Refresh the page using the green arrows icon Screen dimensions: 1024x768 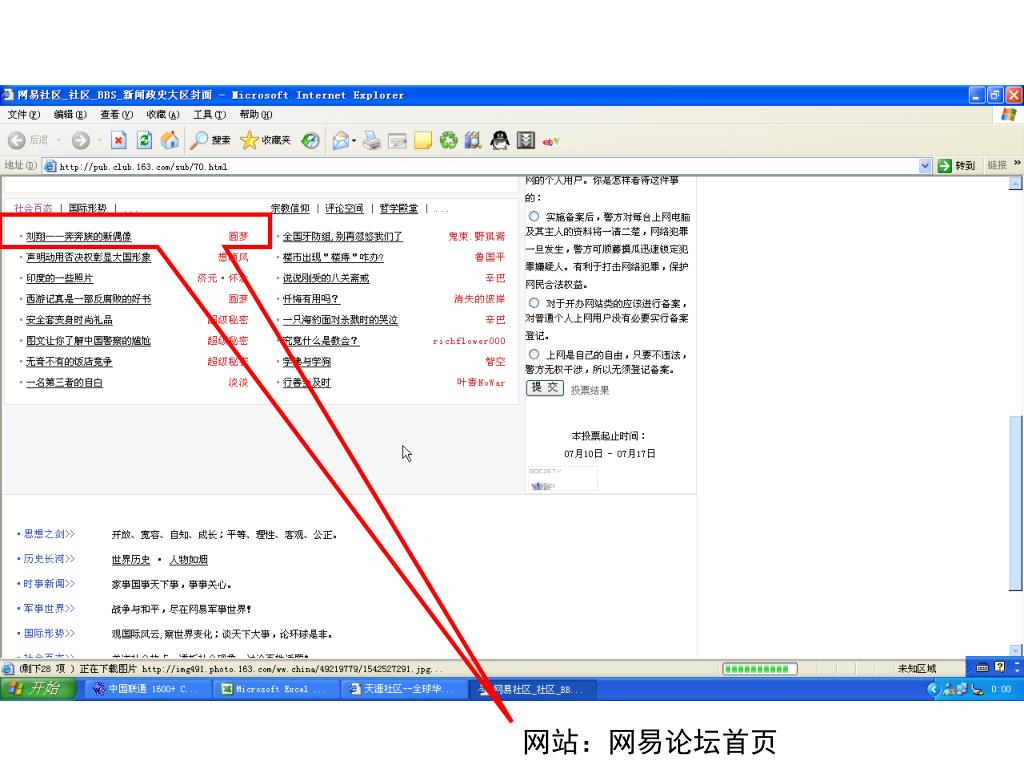(144, 140)
